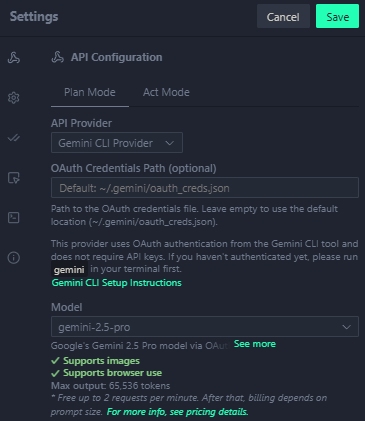This screenshot has width=365, height=421.
Task: Open the API Configuration sidebar section icon
Action: 14,58
